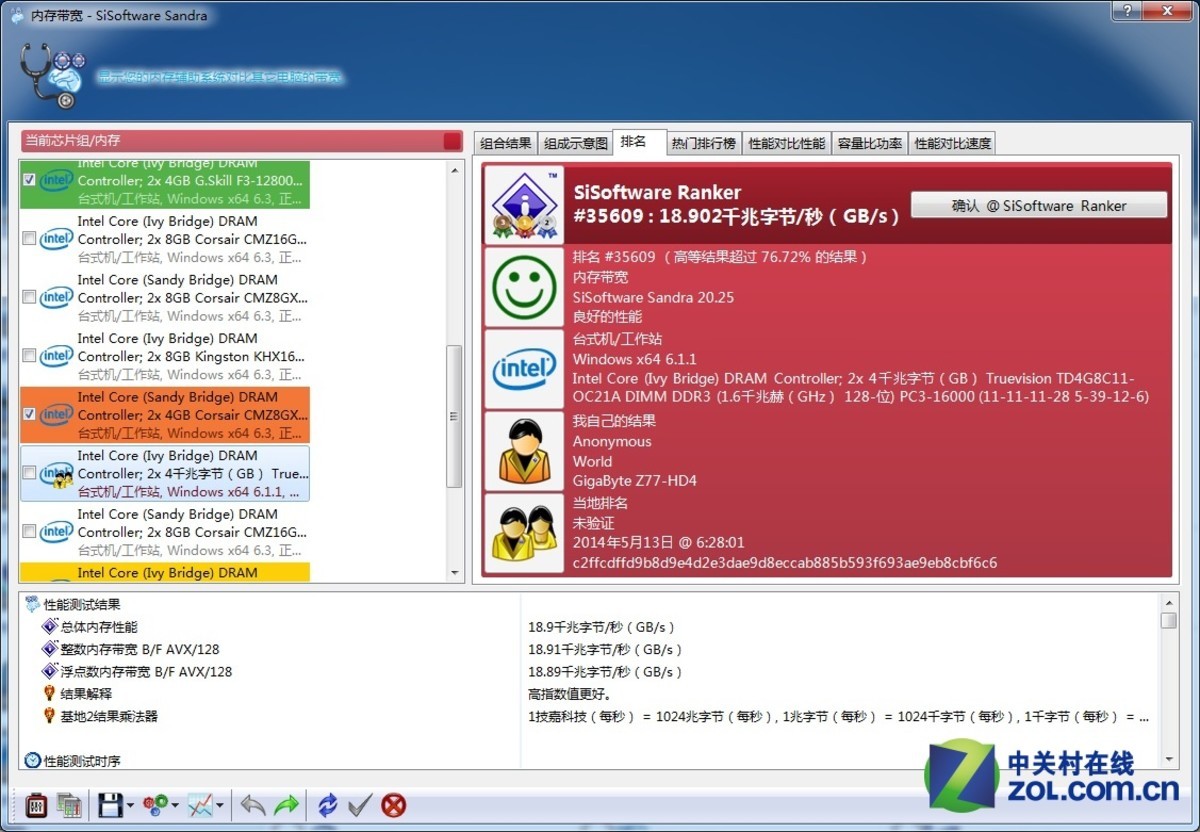Click lightbulb icon beside 结果解释
Image resolution: width=1200 pixels, height=832 pixels.
(49, 693)
